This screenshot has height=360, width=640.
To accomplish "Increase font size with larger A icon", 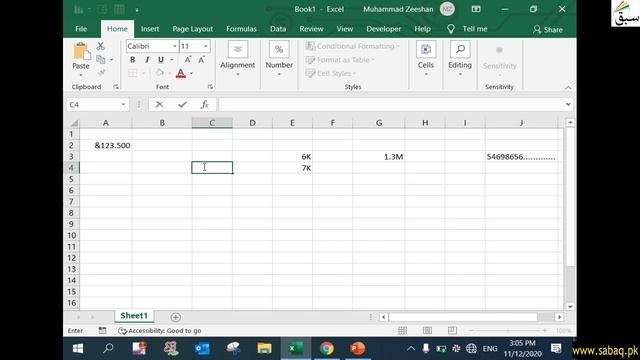I will (187, 60).
